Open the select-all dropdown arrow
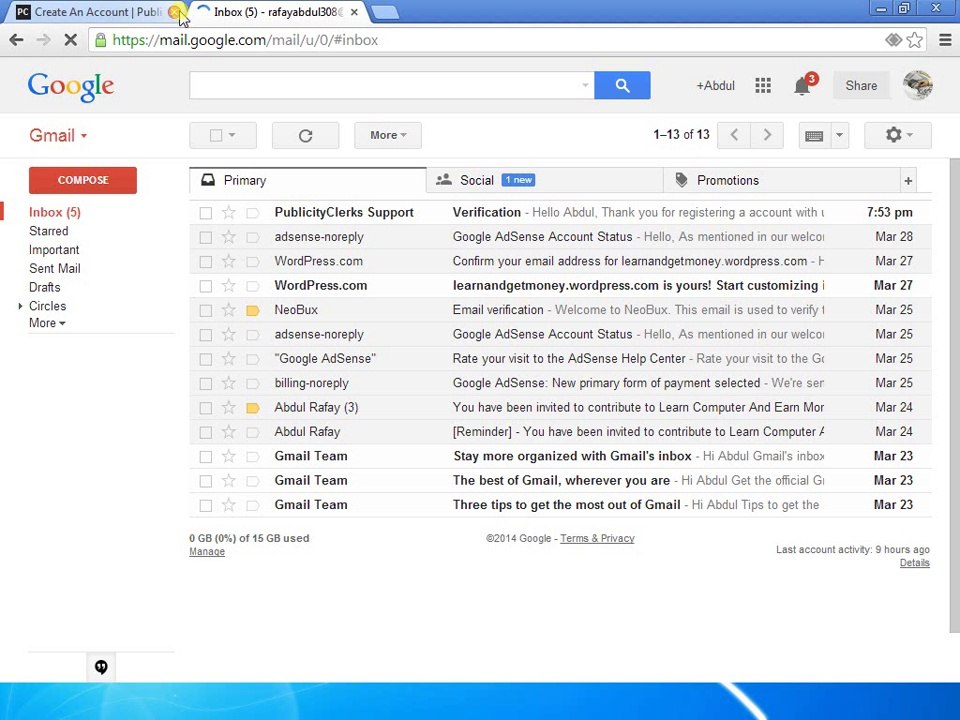The image size is (960, 720). click(x=232, y=135)
